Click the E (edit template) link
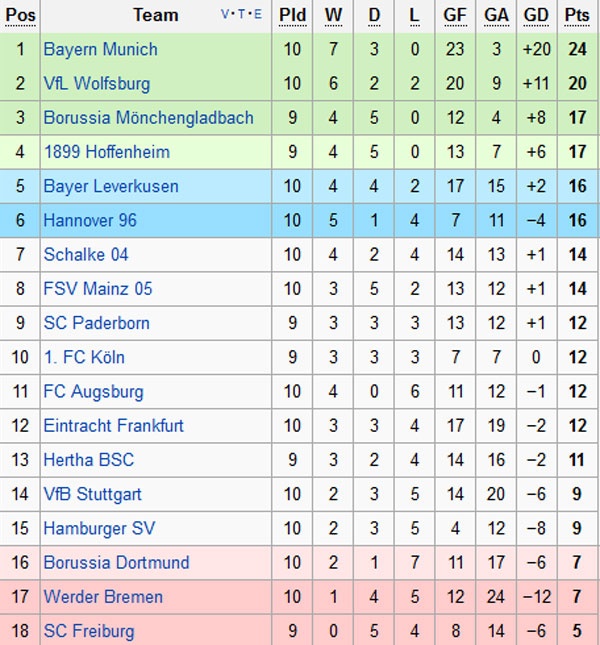This screenshot has width=600, height=645. pos(257,15)
